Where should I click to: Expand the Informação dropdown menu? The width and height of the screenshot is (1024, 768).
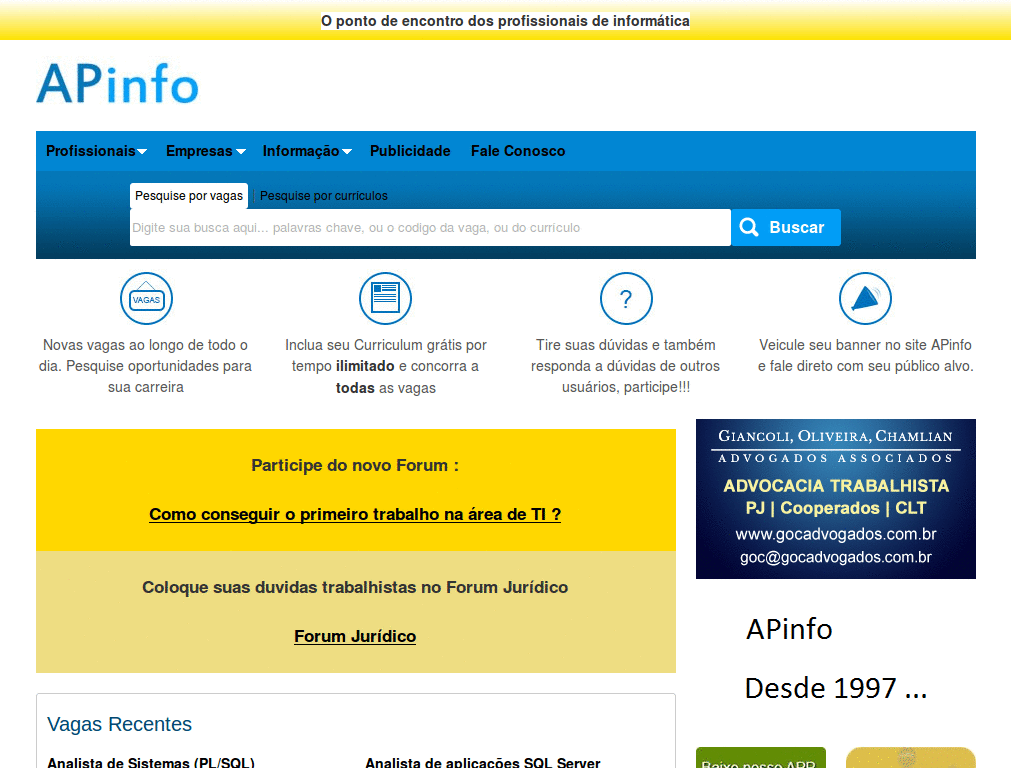[x=307, y=151]
